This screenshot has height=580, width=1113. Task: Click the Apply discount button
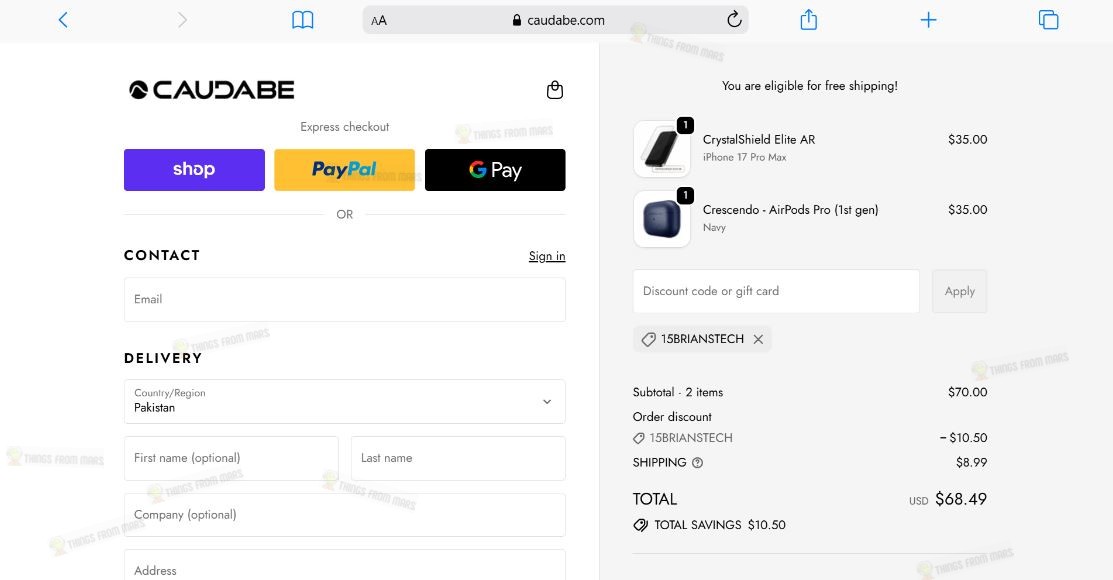(960, 291)
